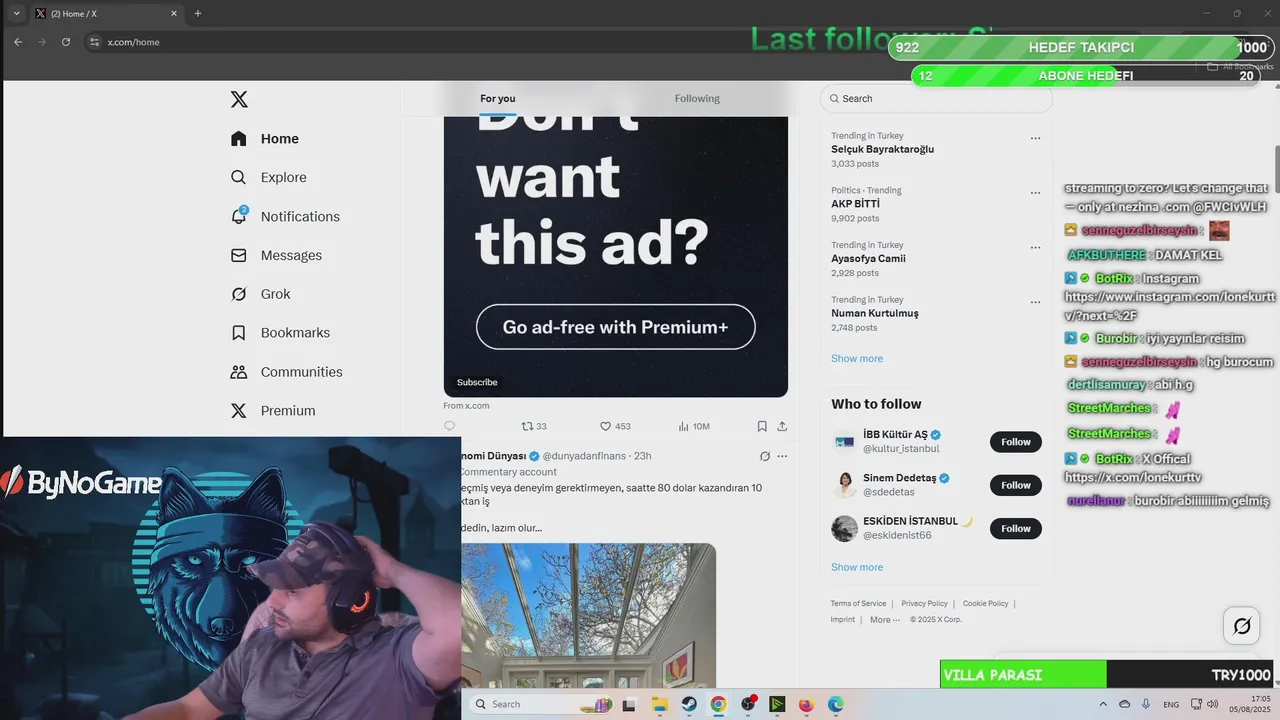Click Show more under trending topics
1280x720 pixels.
(x=857, y=358)
